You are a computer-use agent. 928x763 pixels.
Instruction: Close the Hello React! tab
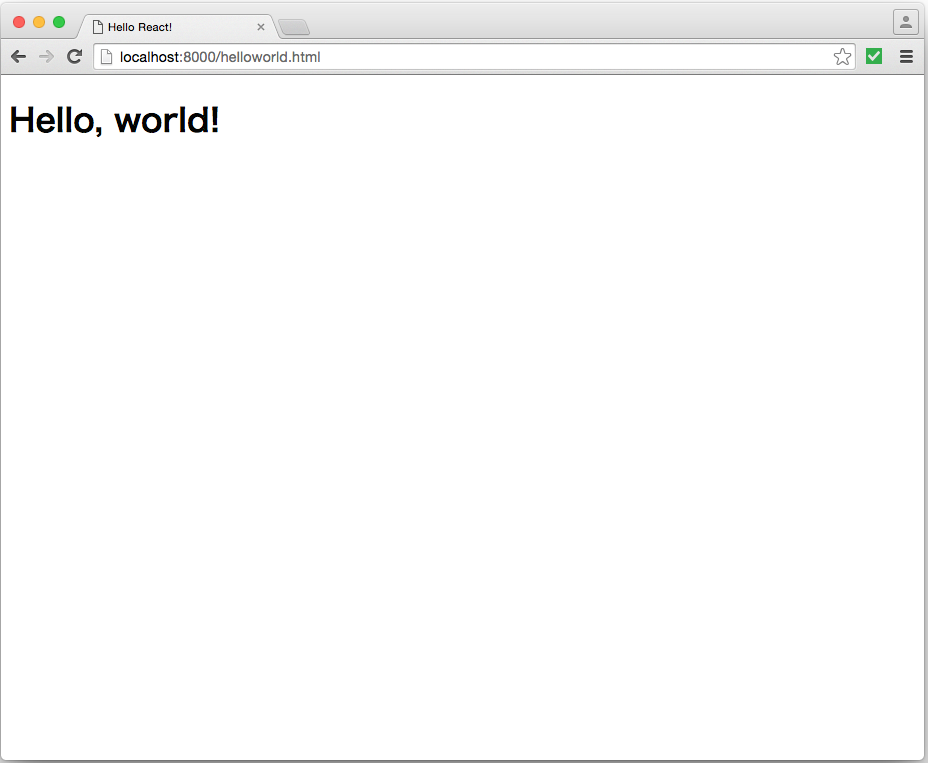pyautogui.click(x=260, y=27)
